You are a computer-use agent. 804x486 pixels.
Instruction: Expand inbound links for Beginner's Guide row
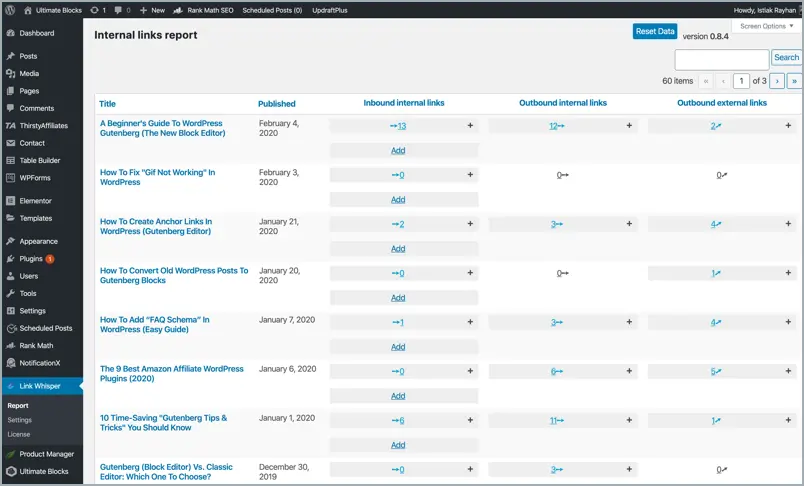(x=470, y=126)
